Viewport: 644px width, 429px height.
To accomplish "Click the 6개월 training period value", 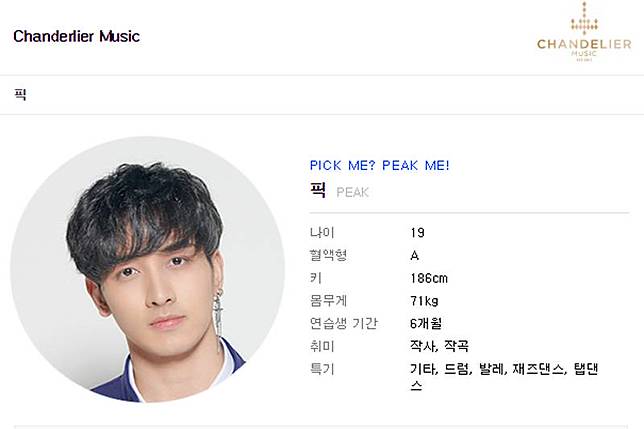I will (x=426, y=323).
